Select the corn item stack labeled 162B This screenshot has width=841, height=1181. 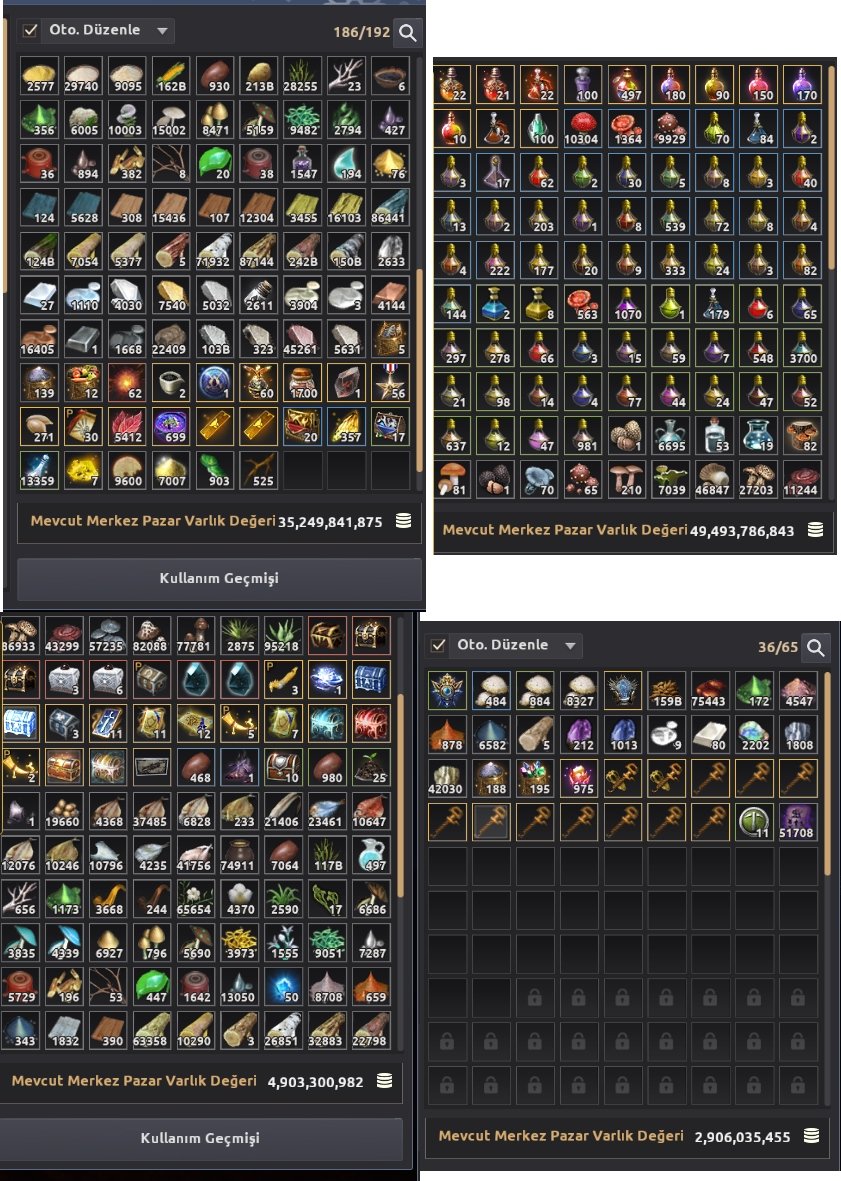(x=171, y=75)
